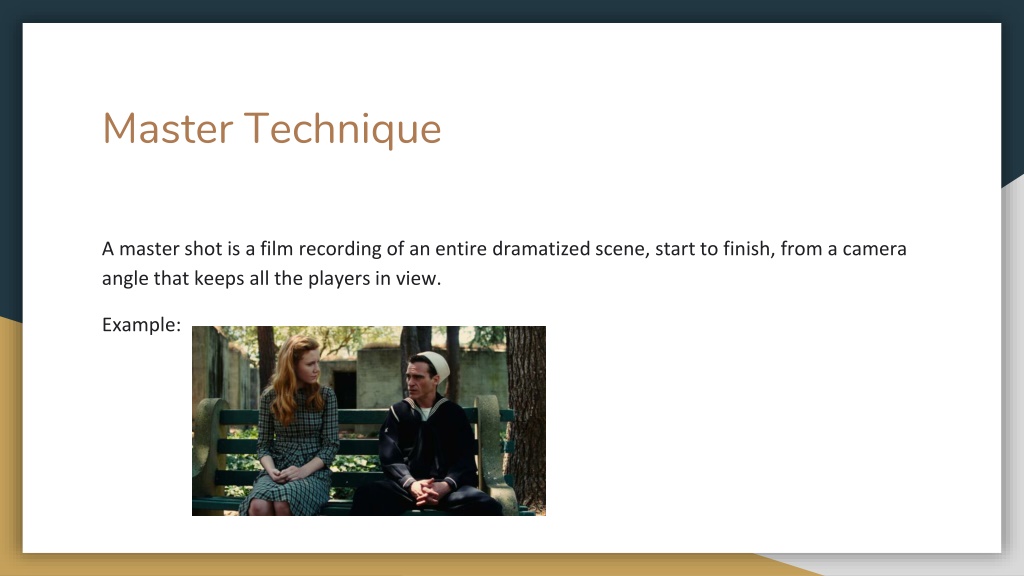Viewport: 1024px width, 576px height.
Task: Click the master shot definition paragraph
Action: point(504,263)
